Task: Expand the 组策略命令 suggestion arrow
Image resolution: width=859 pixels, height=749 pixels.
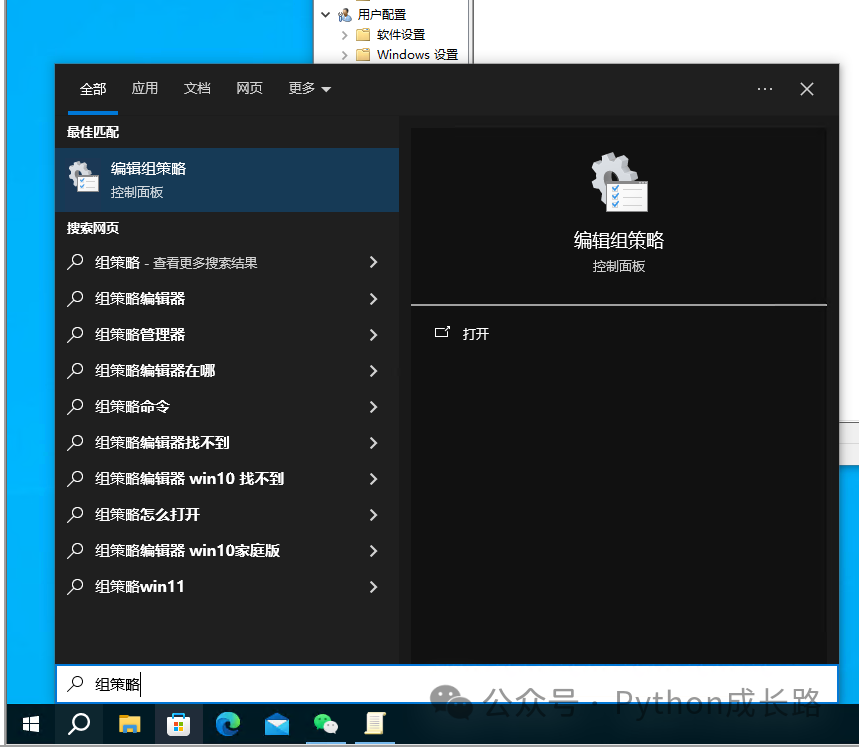Action: (373, 407)
